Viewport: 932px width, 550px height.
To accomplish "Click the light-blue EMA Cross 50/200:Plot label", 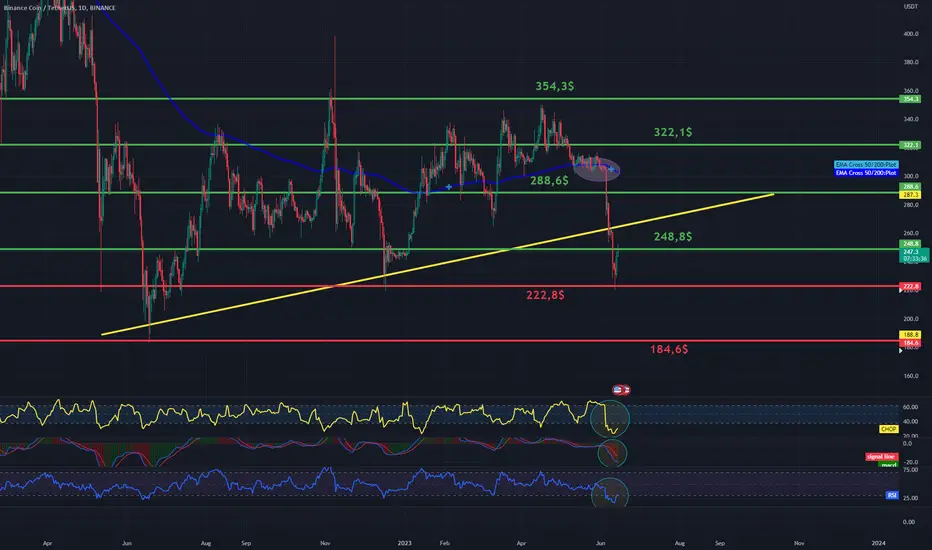I will click(866, 165).
